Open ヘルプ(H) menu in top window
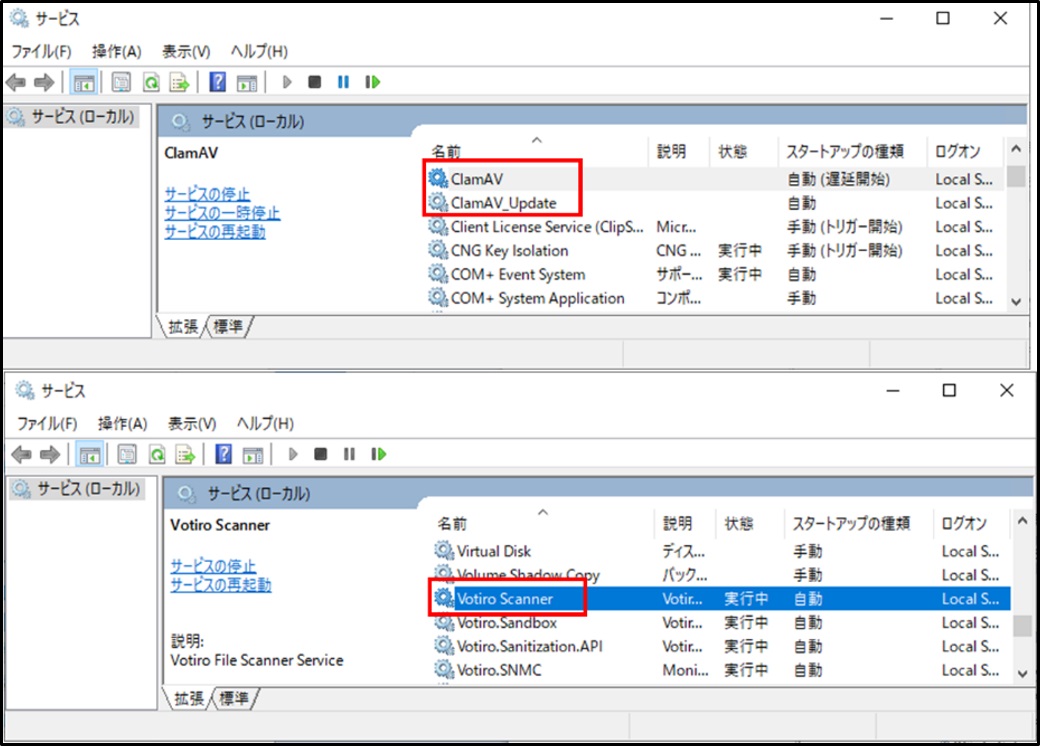 pos(259,52)
